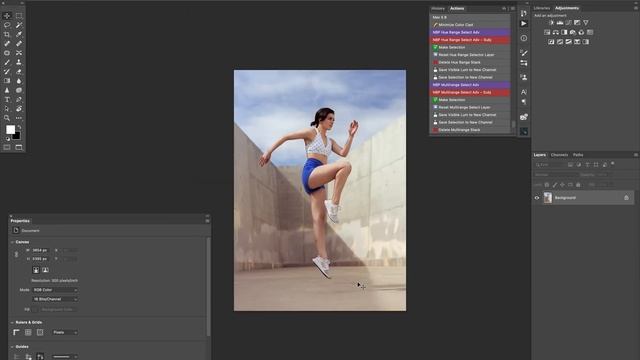
Task: Select the Eraser tool
Action: click(x=19, y=71)
